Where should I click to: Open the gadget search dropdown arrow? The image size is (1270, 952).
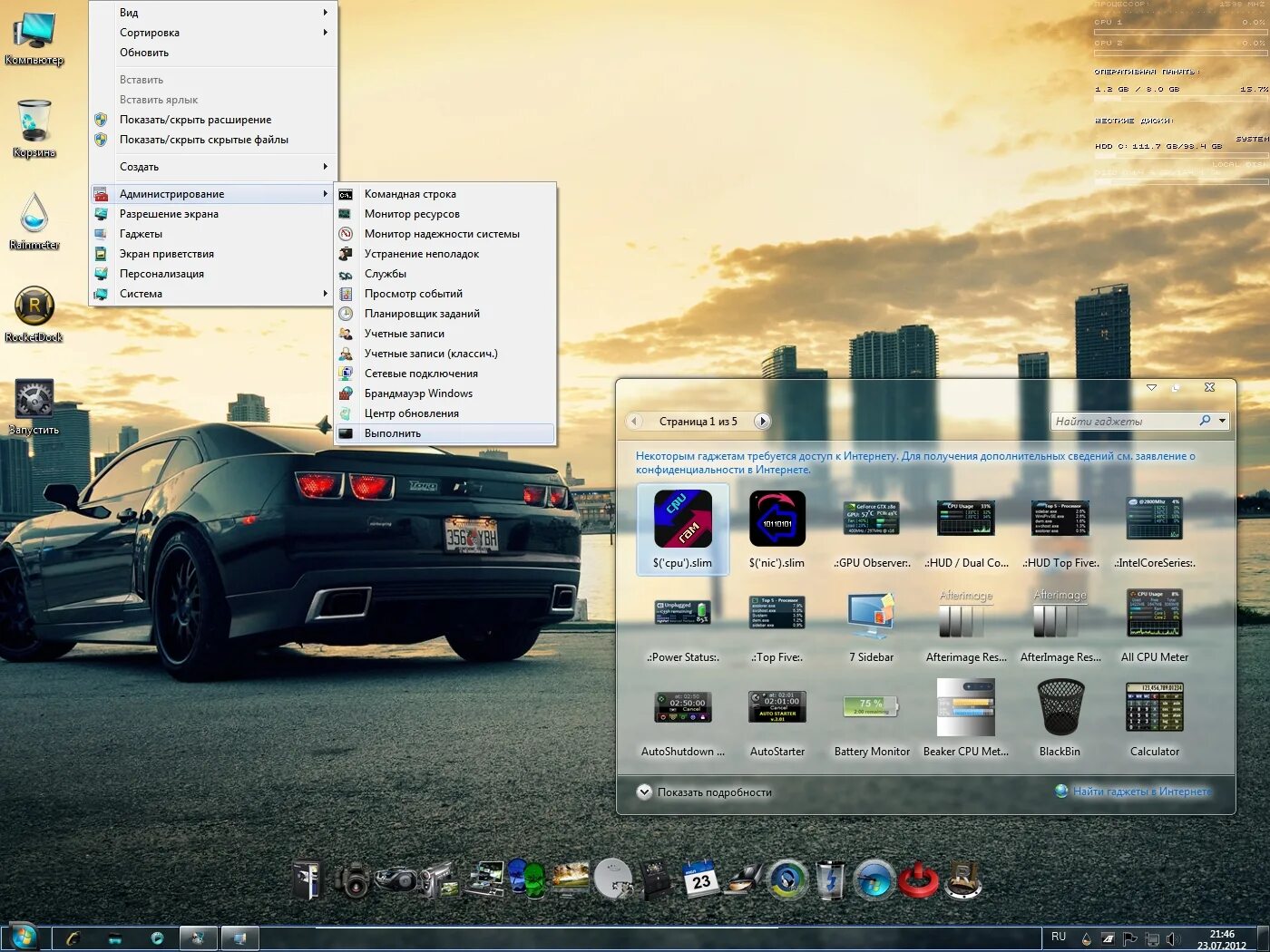(x=1223, y=421)
